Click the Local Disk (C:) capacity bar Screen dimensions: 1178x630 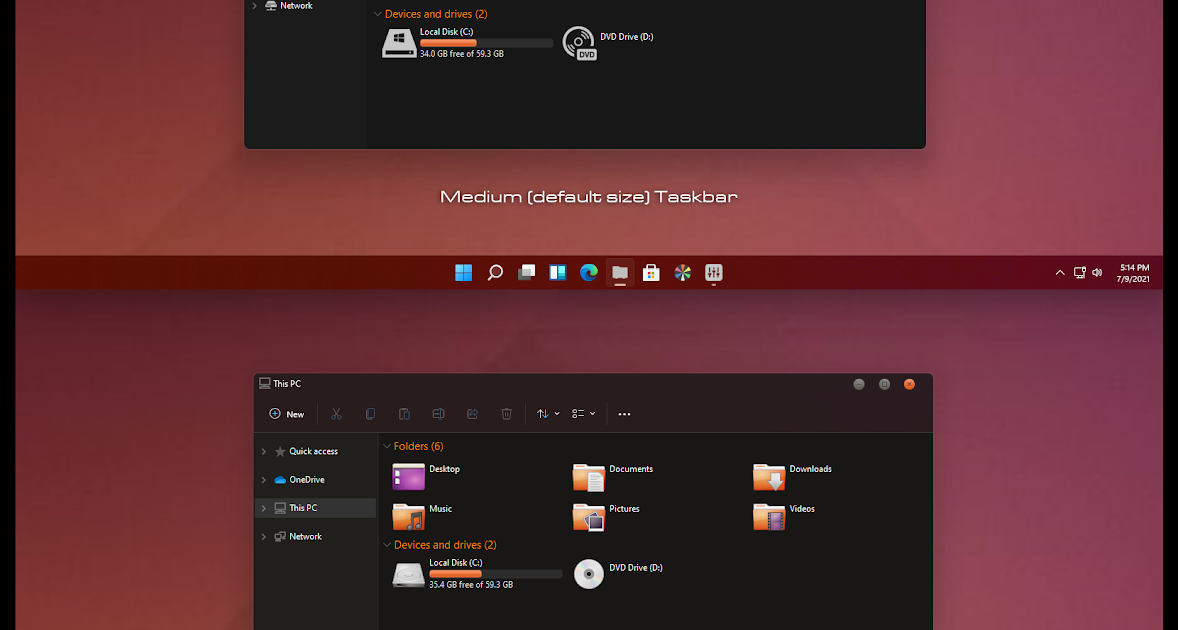pyautogui.click(x=495, y=575)
